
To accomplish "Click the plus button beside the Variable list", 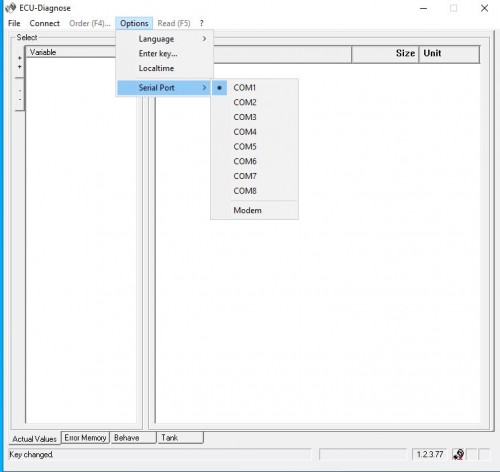I will pos(20,62).
